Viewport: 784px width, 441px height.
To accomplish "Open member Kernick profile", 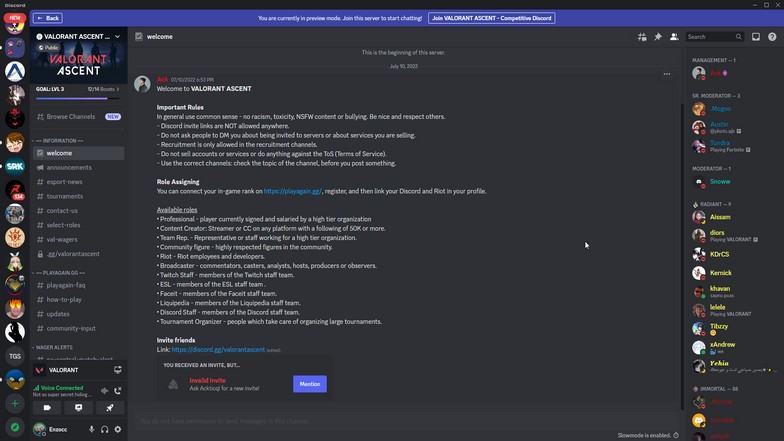I will point(731,272).
